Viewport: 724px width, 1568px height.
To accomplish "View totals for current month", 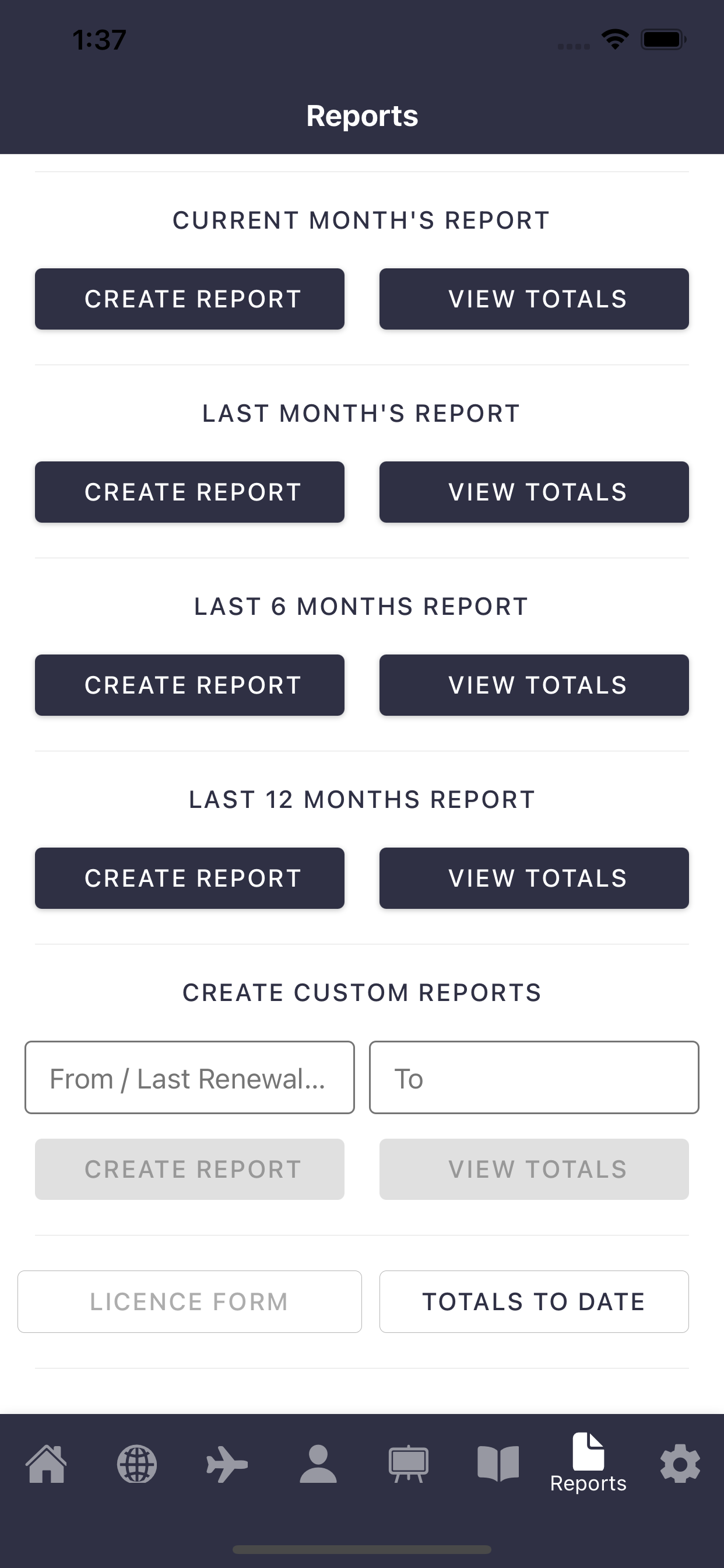I will (x=534, y=299).
